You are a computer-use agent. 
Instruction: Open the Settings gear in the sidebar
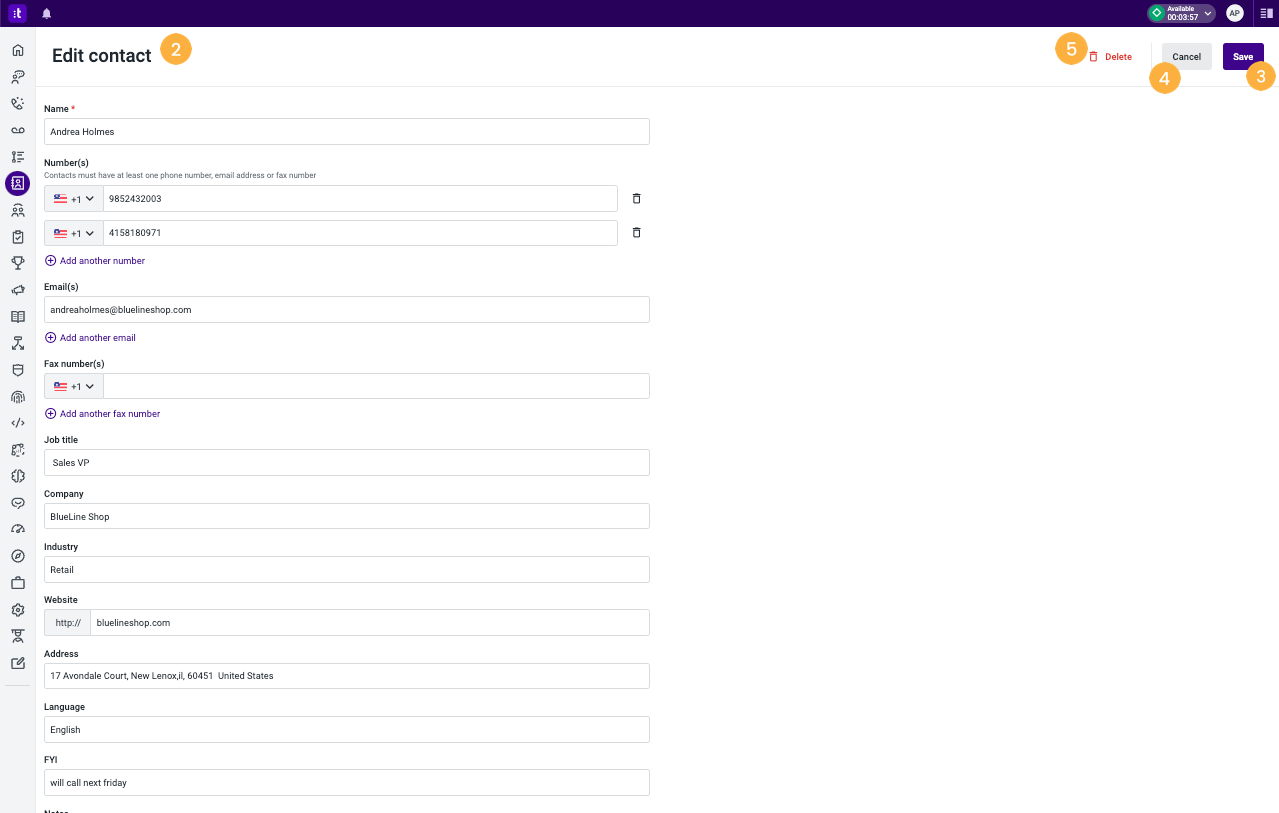point(17,609)
